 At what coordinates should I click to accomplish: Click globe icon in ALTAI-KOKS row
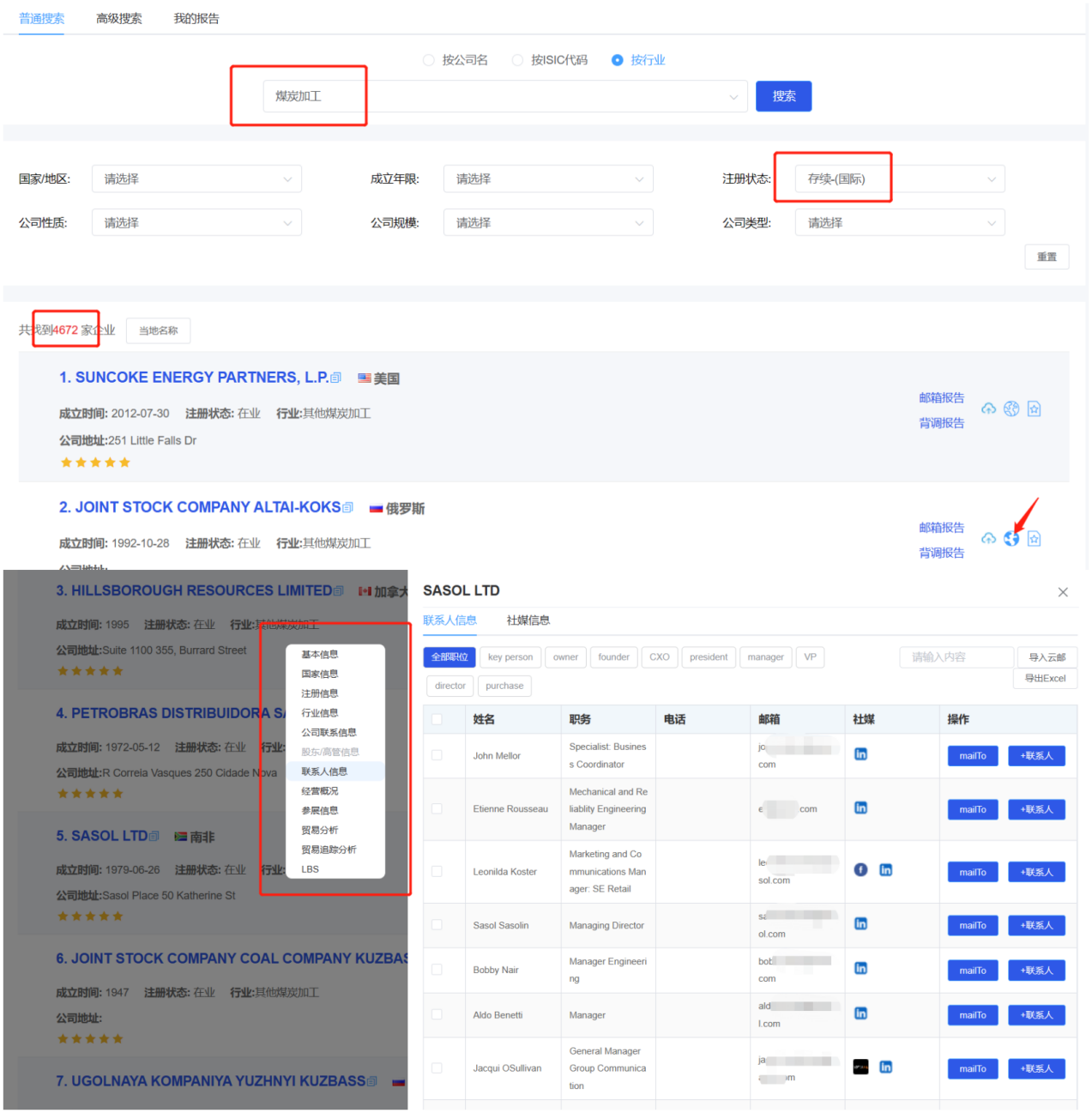1011,538
